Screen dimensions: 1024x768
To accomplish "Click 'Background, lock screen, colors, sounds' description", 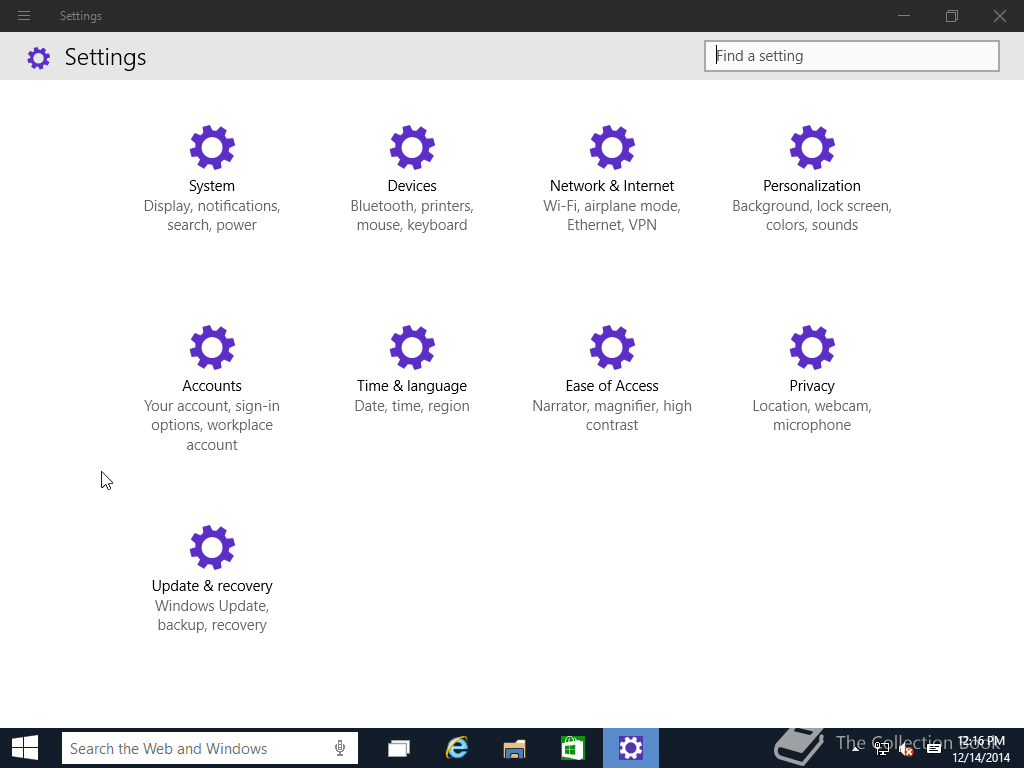I will point(812,216).
